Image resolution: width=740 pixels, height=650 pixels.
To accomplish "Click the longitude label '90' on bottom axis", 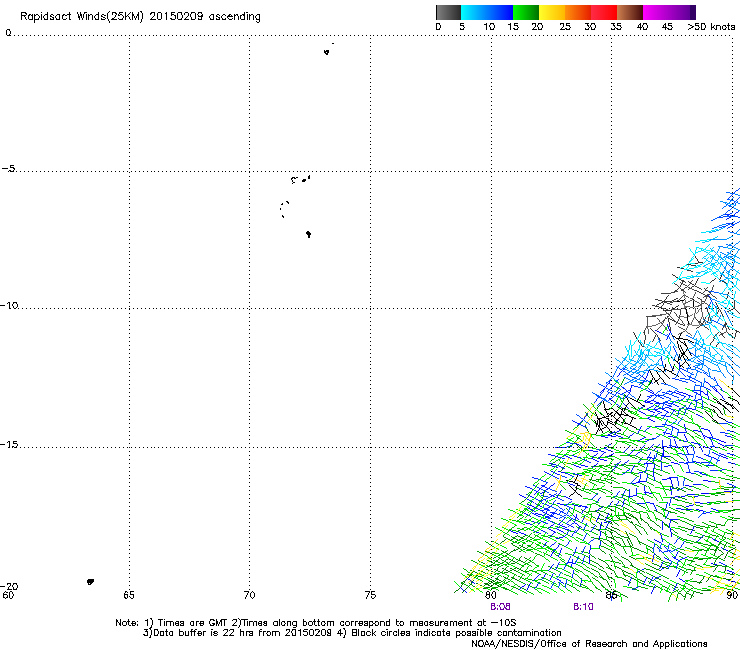I will point(732,595).
